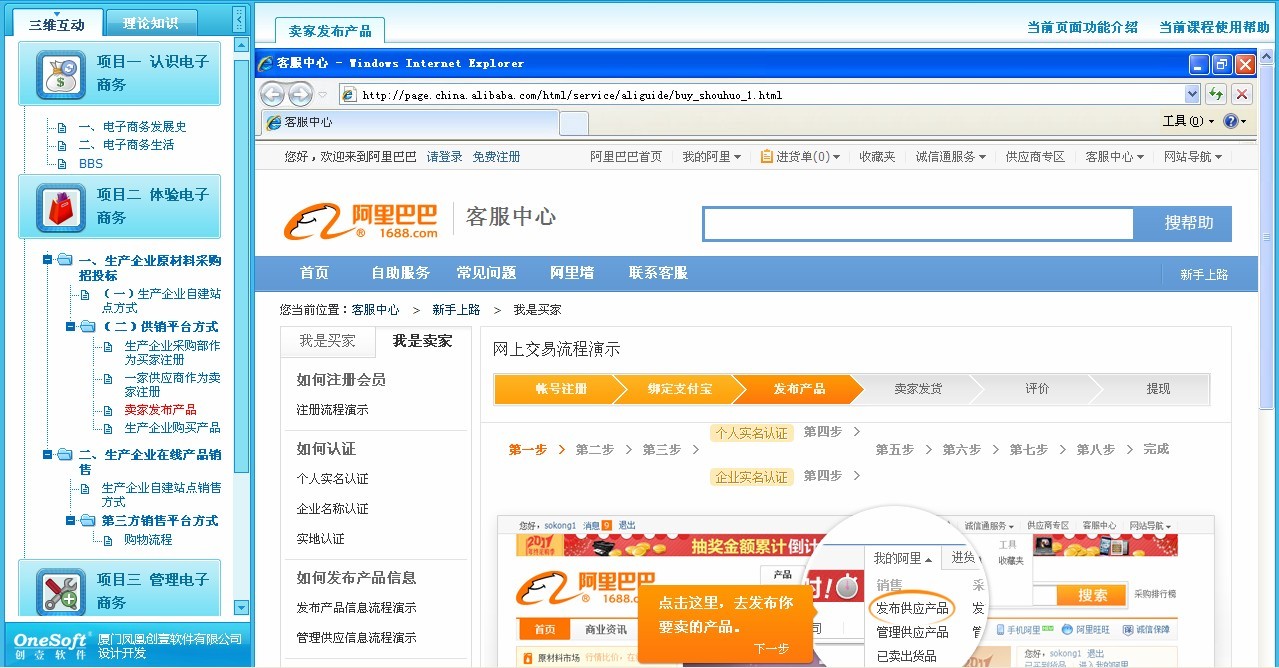Expand the address bar URL history dropdown
Viewport: 1279px width, 668px height.
1191,95
